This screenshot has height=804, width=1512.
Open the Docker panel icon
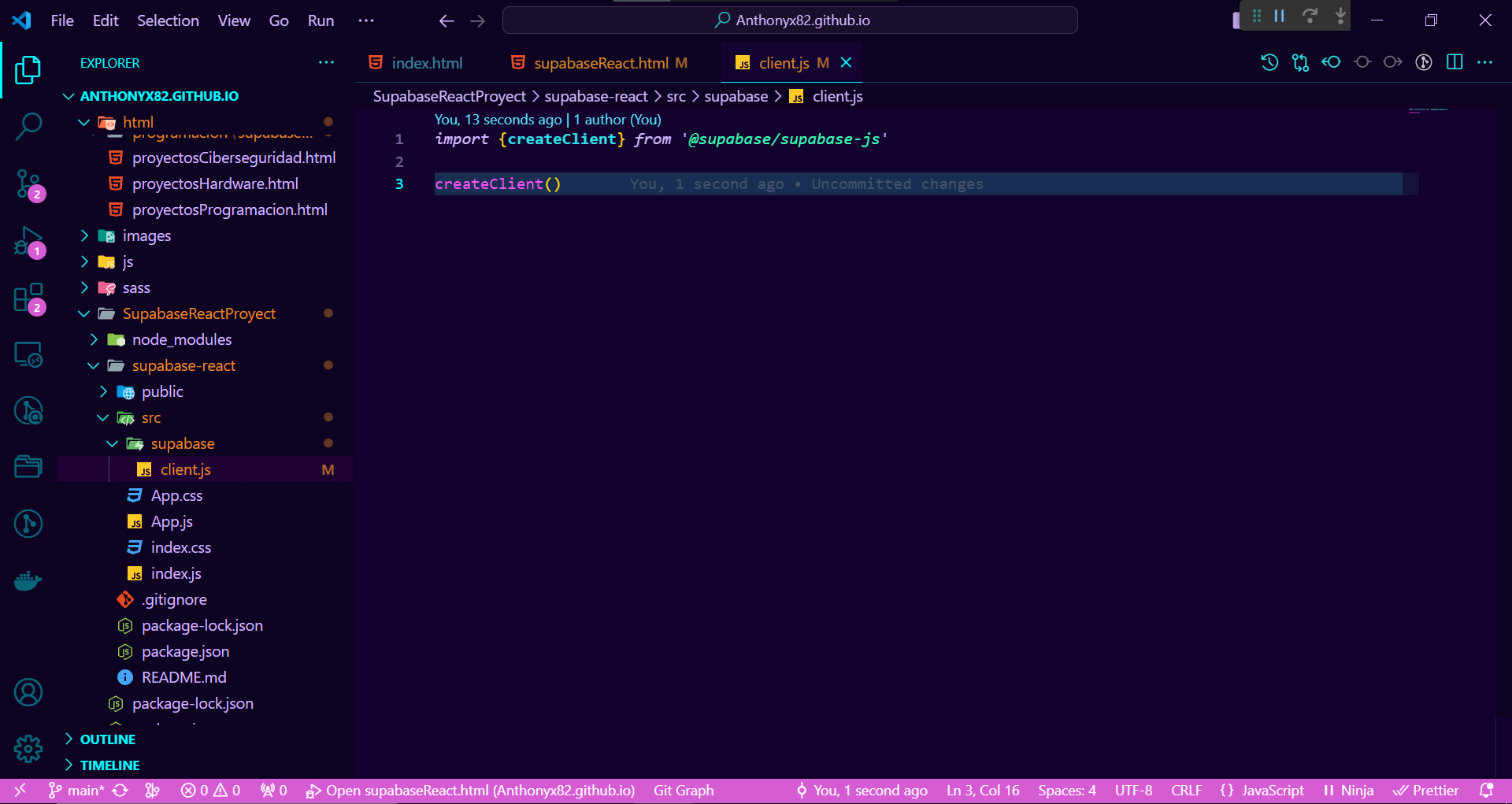coord(28,581)
